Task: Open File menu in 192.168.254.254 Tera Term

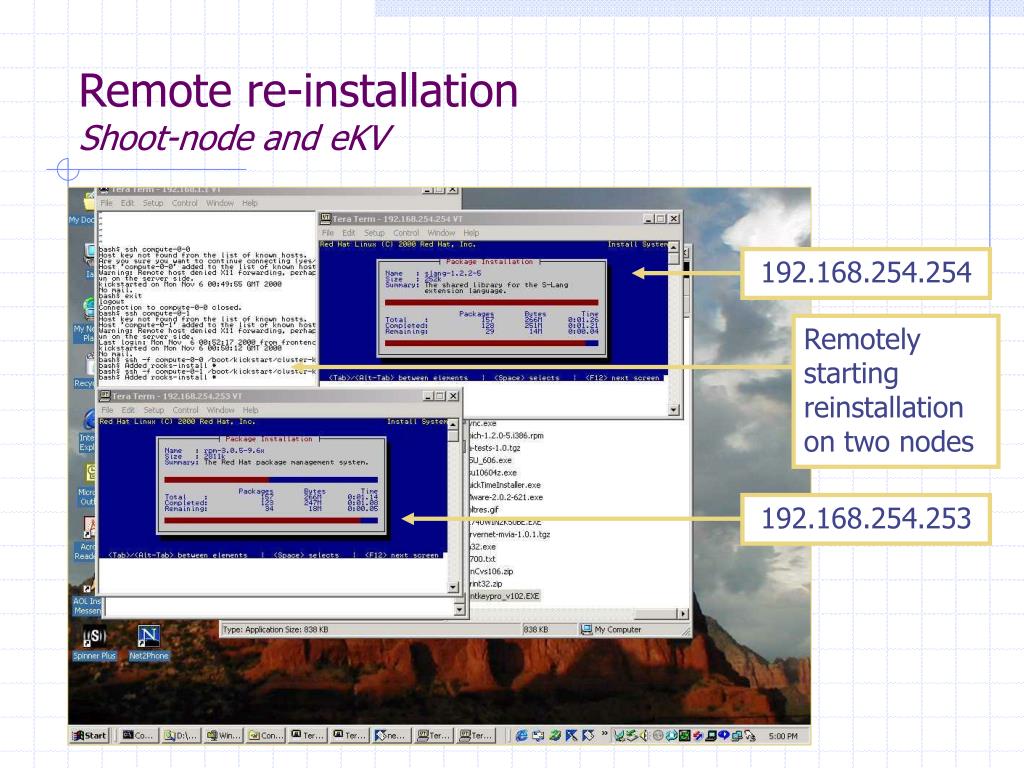Action: click(x=327, y=232)
